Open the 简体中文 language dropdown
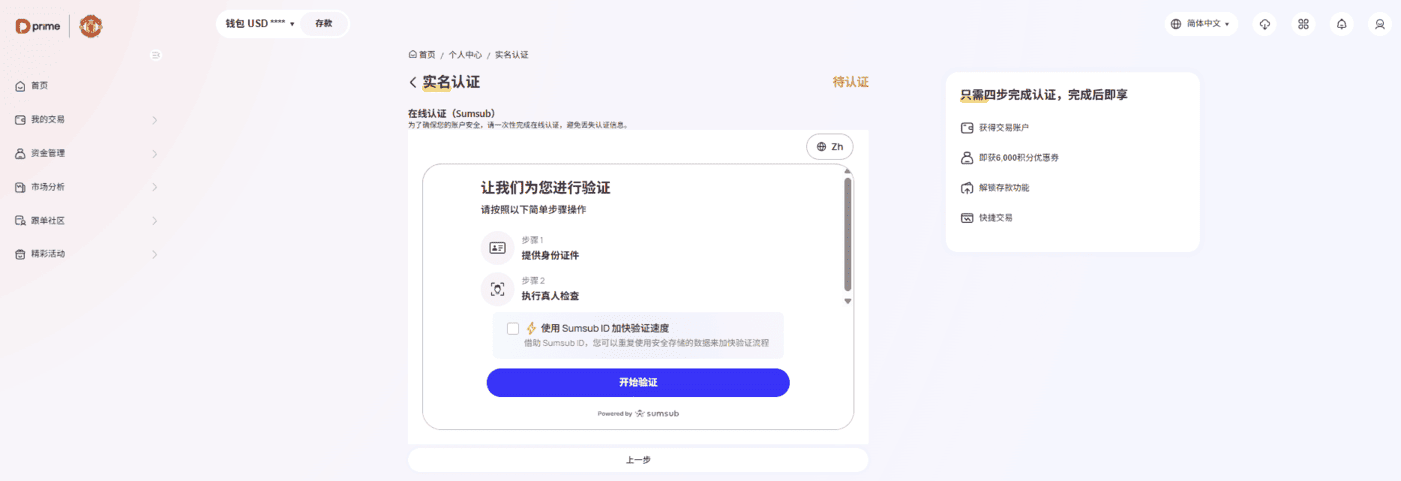This screenshot has height=481, width=1401. (x=1201, y=24)
